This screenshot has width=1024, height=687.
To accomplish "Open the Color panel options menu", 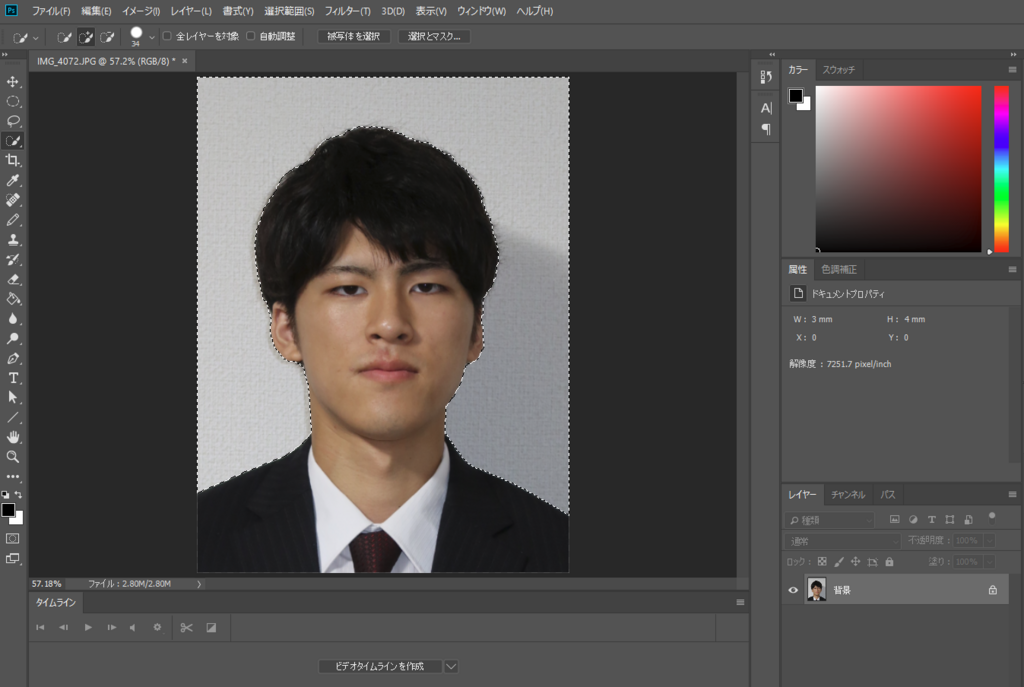I will (1012, 69).
